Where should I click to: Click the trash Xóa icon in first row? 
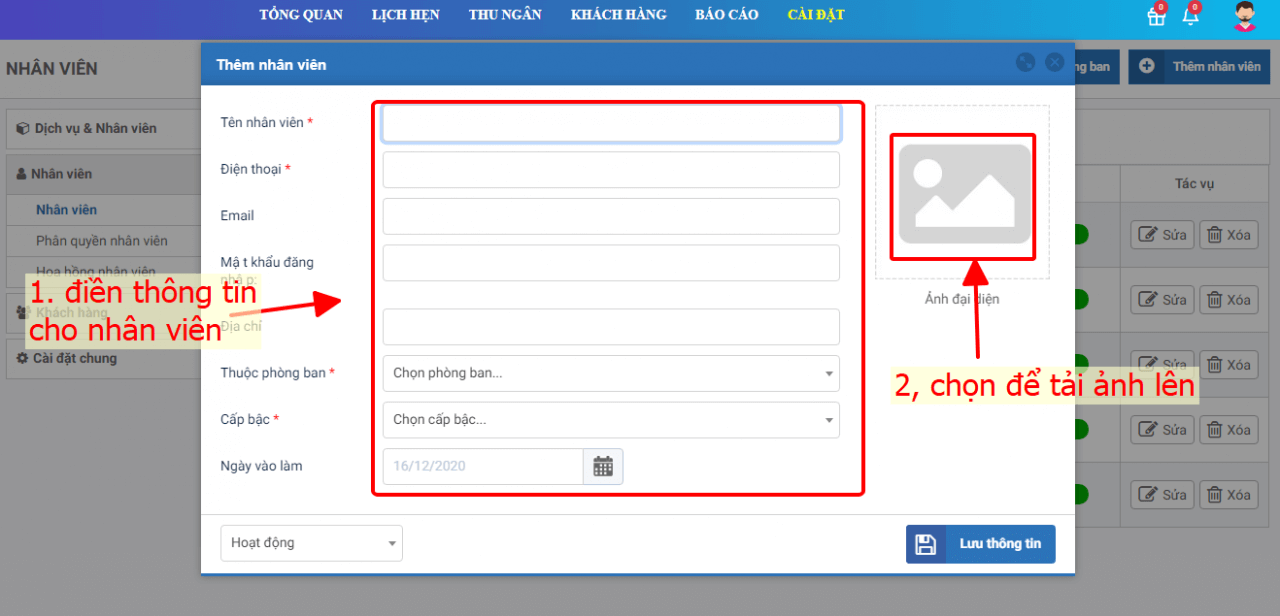(1215, 235)
